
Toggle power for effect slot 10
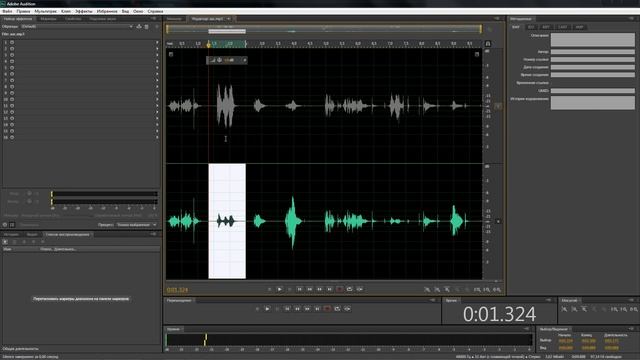tap(12, 99)
